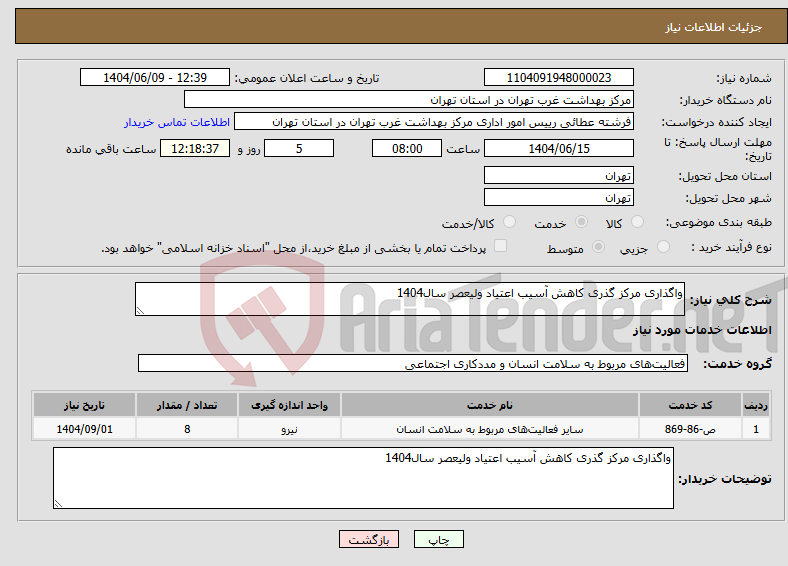788x566 pixels.
Task: Select the خدمت radio button
Action: click(x=581, y=222)
